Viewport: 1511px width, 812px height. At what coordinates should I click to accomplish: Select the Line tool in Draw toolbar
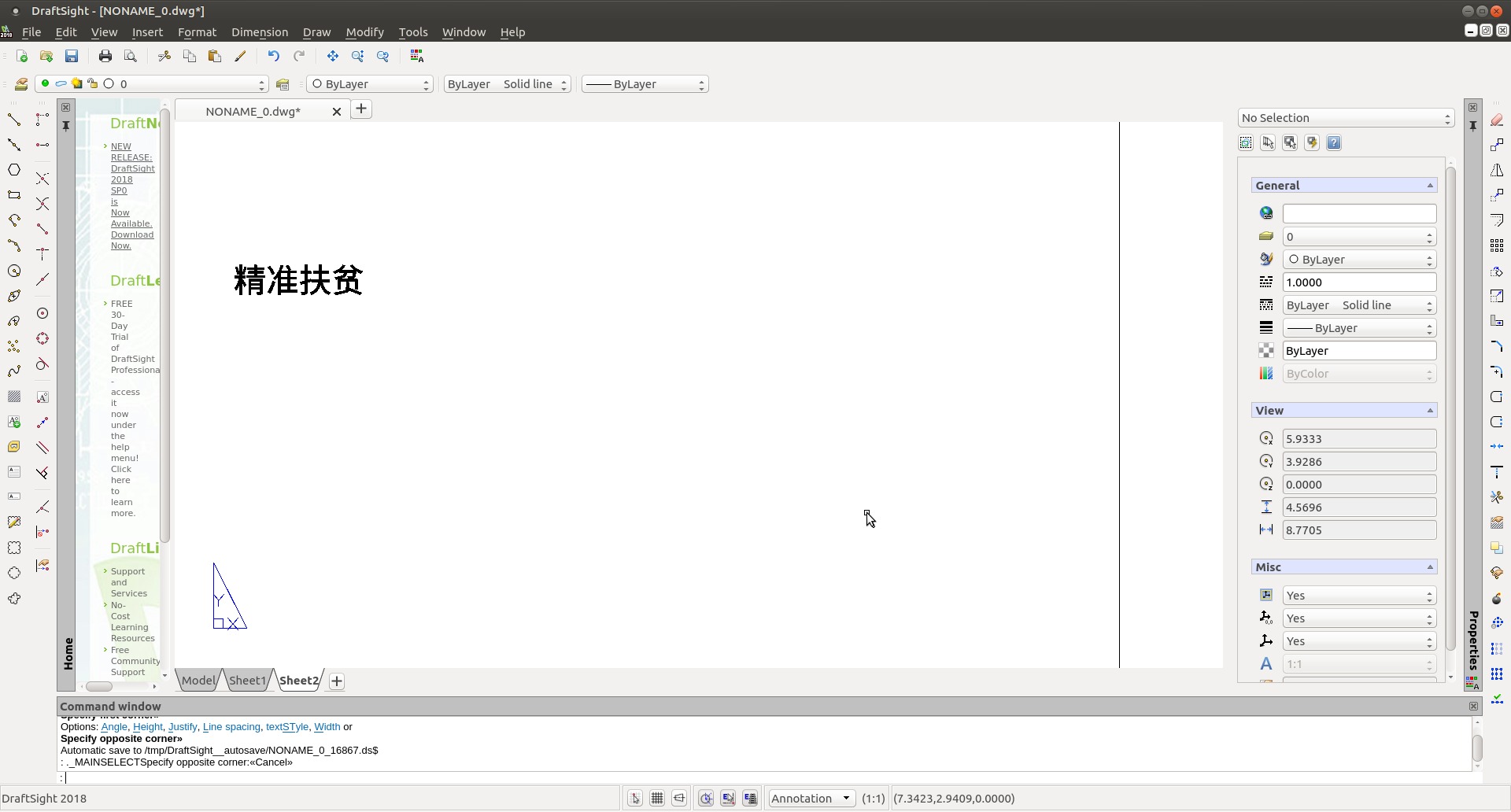click(x=14, y=120)
